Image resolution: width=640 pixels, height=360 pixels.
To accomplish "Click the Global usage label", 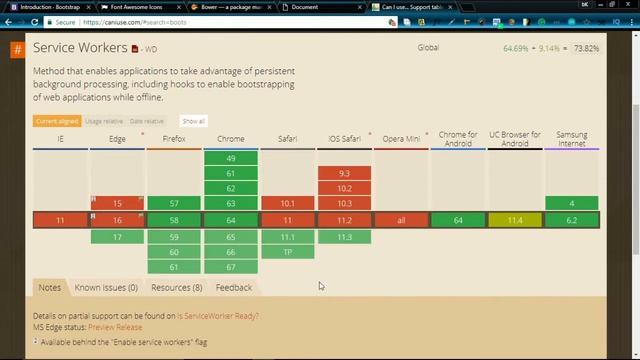I will [x=428, y=48].
